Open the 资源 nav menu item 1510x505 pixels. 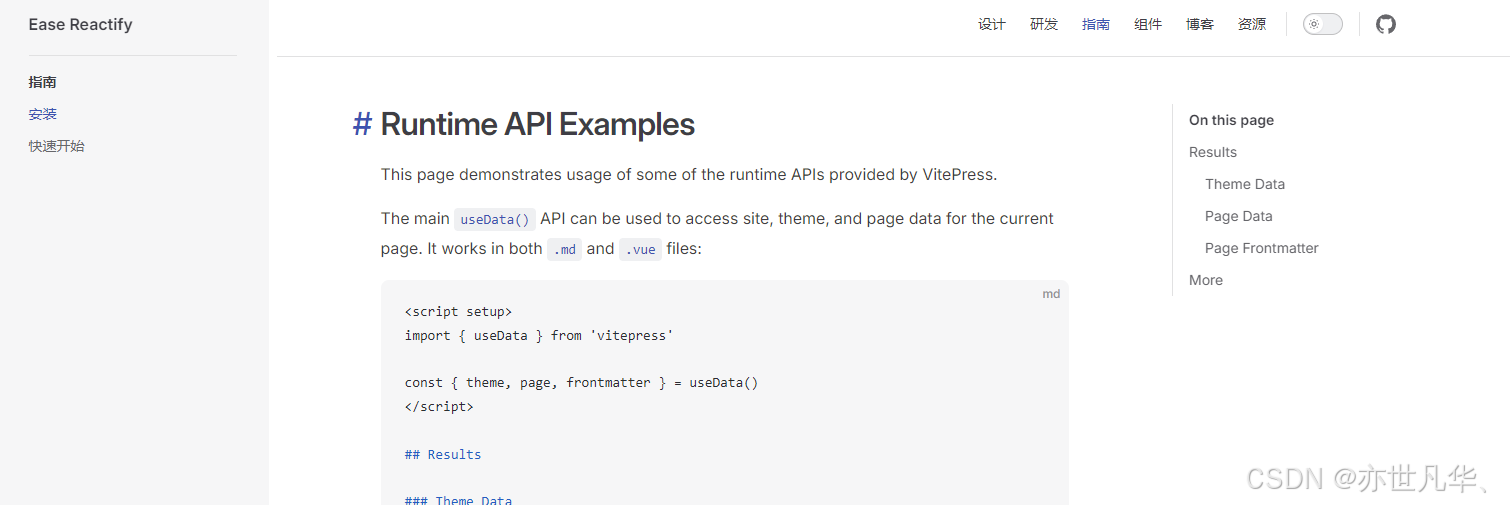pyautogui.click(x=1252, y=24)
